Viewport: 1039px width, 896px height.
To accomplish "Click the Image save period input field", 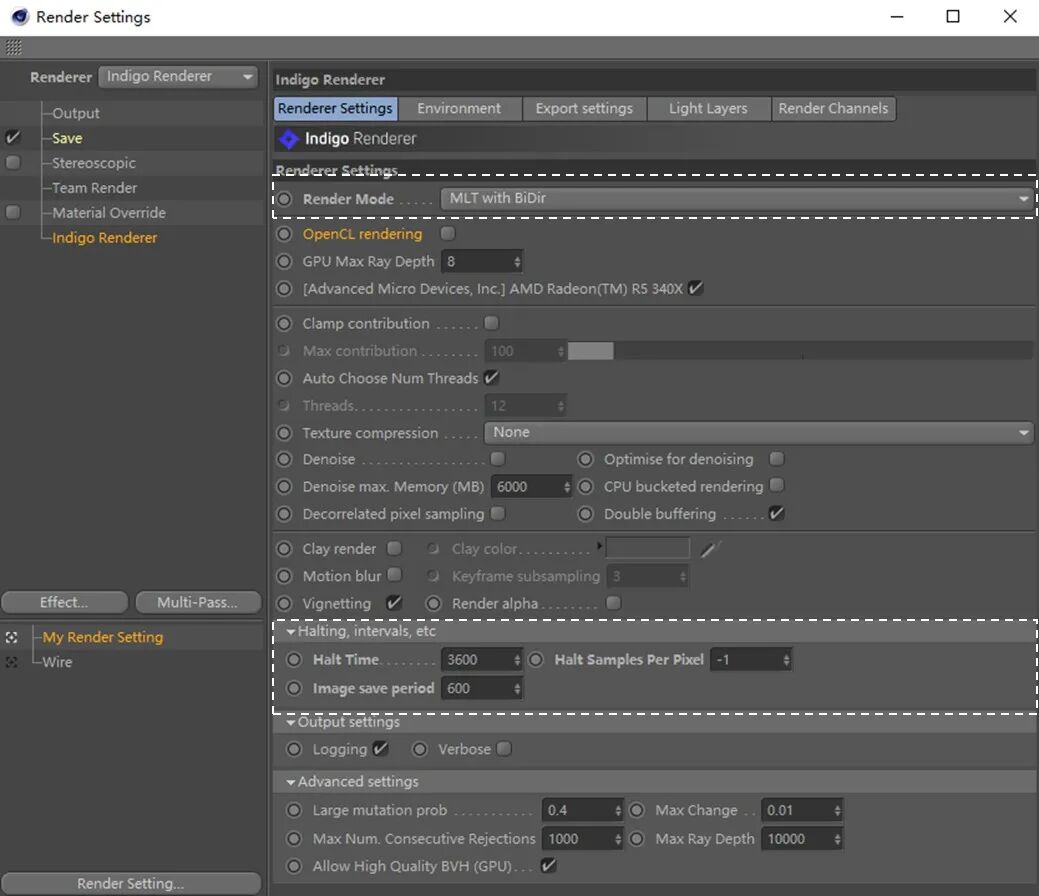I will point(475,688).
